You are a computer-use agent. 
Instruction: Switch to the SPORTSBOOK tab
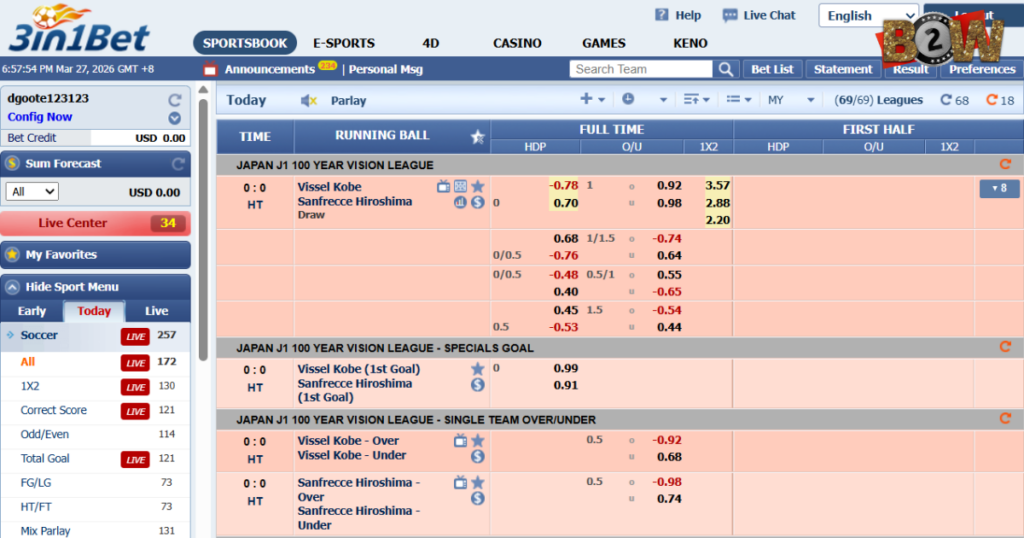pos(245,43)
